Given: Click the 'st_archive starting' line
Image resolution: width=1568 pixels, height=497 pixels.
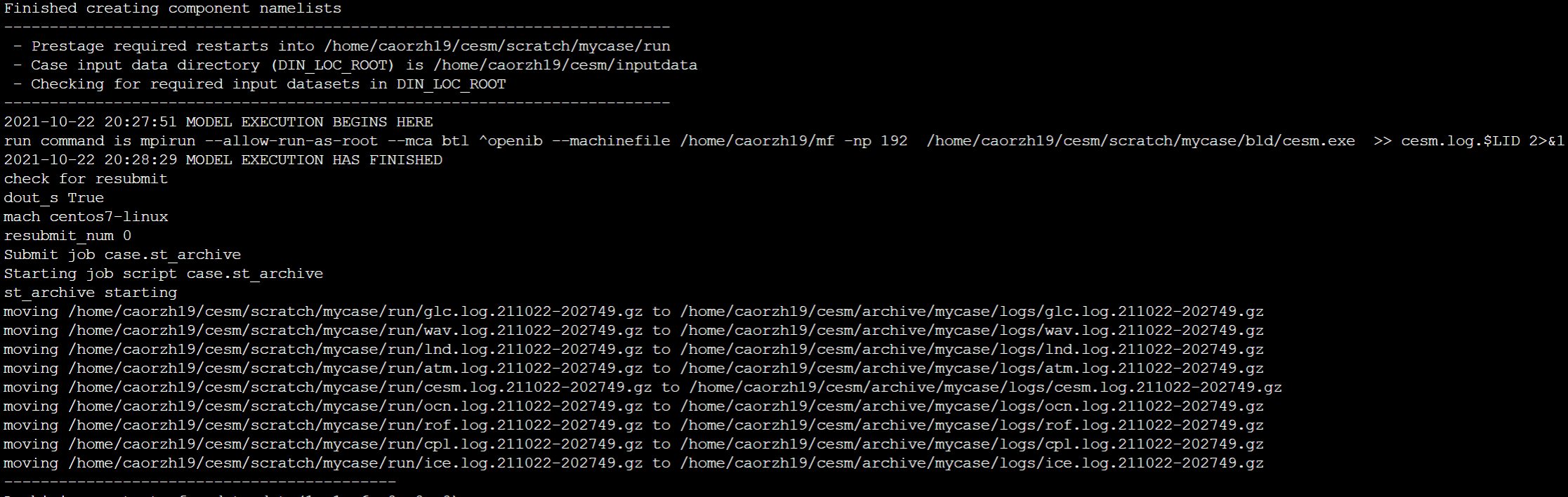Looking at the screenshot, I should (x=91, y=293).
